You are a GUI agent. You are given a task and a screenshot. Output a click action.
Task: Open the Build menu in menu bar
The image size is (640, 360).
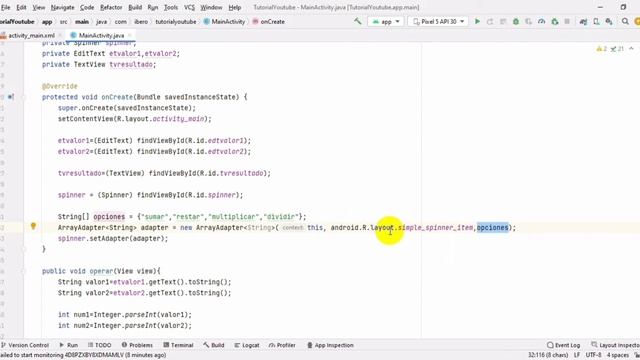tap(135, 7)
